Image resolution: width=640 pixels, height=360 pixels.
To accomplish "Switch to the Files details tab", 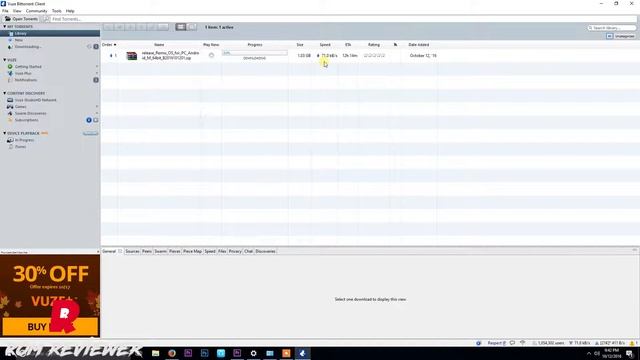I will click(x=222, y=251).
